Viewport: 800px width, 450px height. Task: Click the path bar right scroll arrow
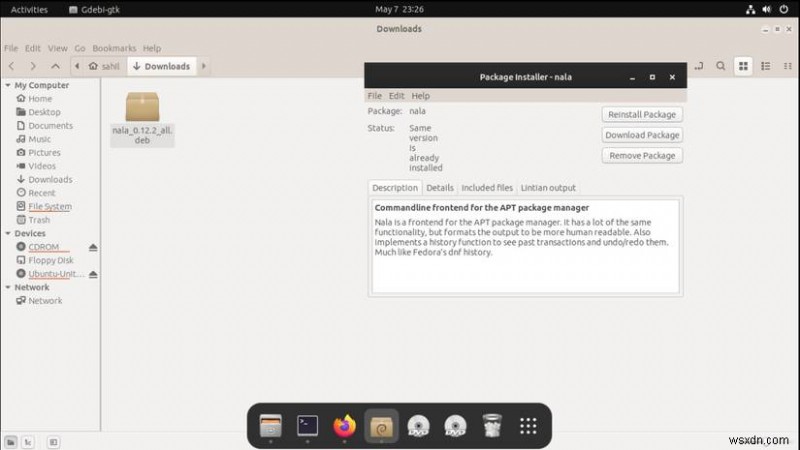pyautogui.click(x=204, y=66)
